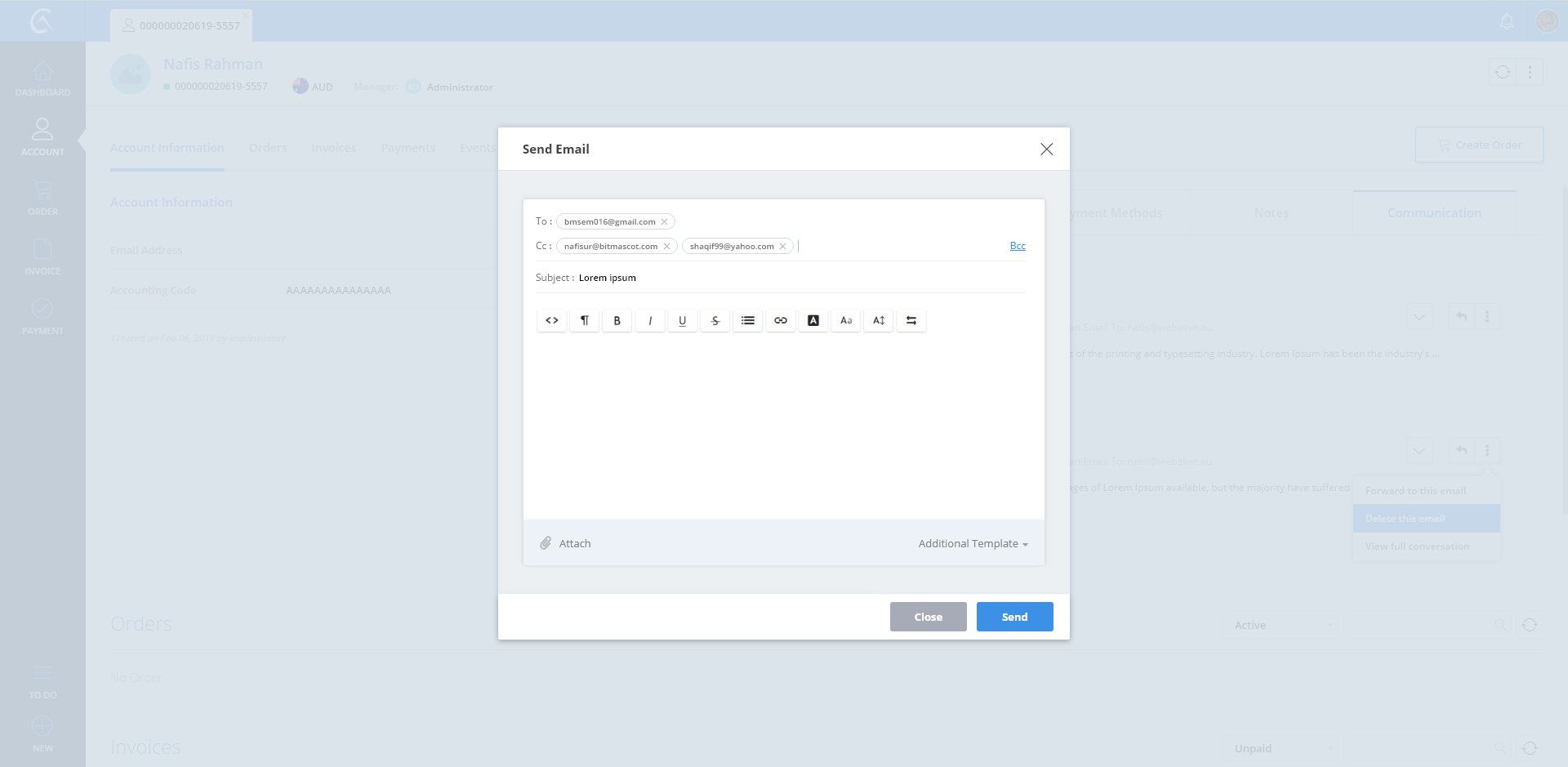
Task: Open paragraph format options
Action: tap(585, 320)
